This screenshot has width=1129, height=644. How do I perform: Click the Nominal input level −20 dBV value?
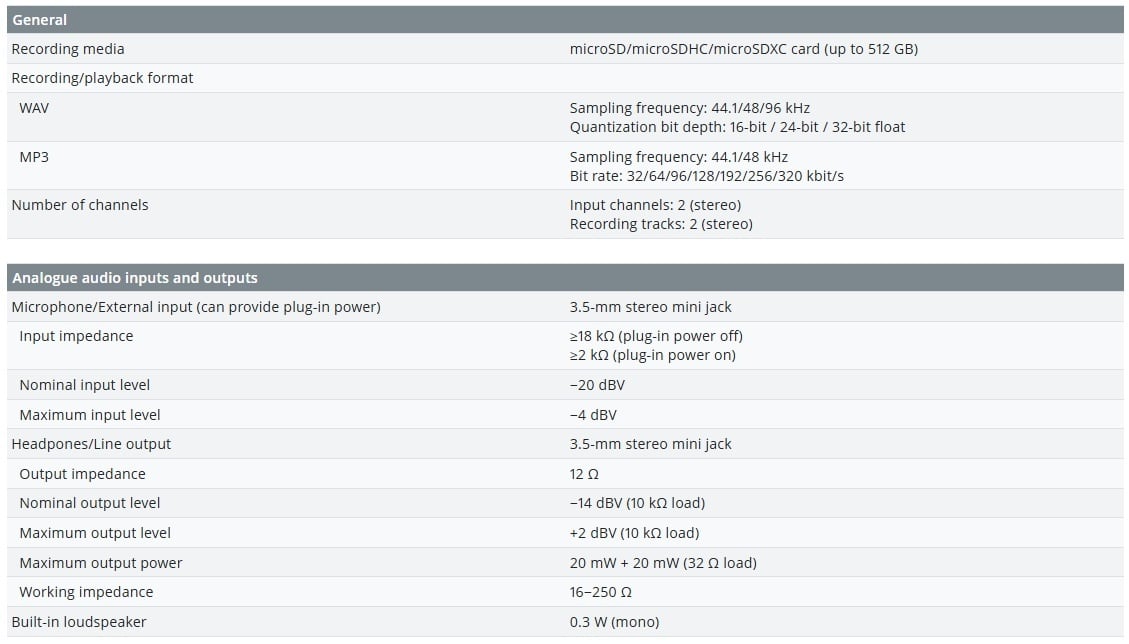tap(597, 385)
